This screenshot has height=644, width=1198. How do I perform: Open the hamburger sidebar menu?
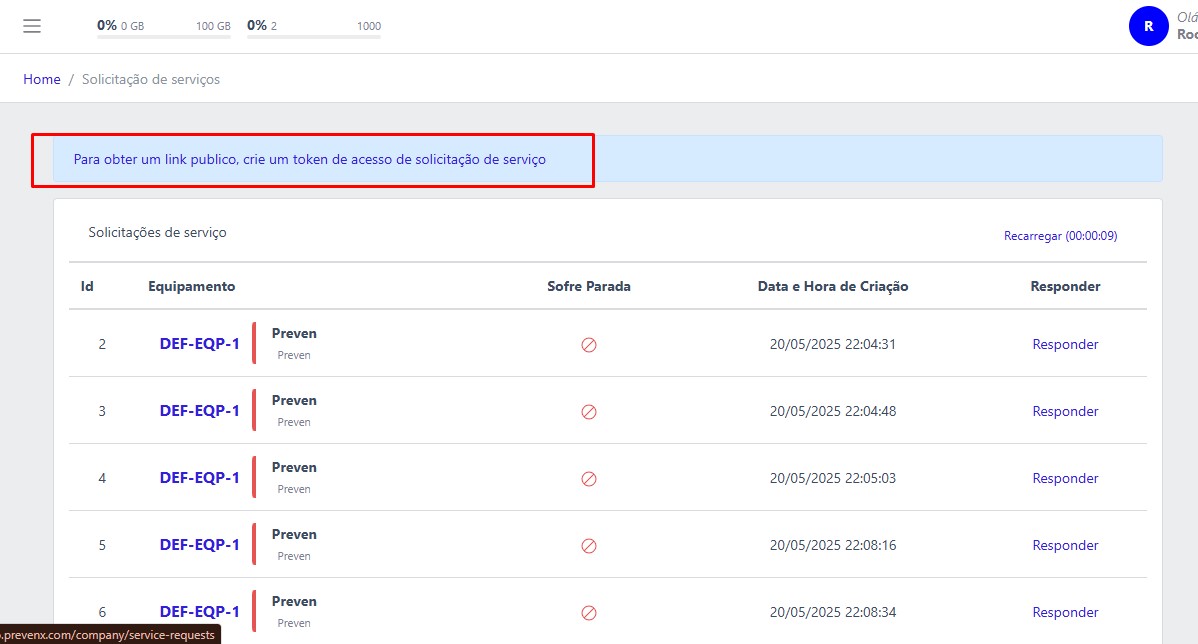tap(32, 26)
